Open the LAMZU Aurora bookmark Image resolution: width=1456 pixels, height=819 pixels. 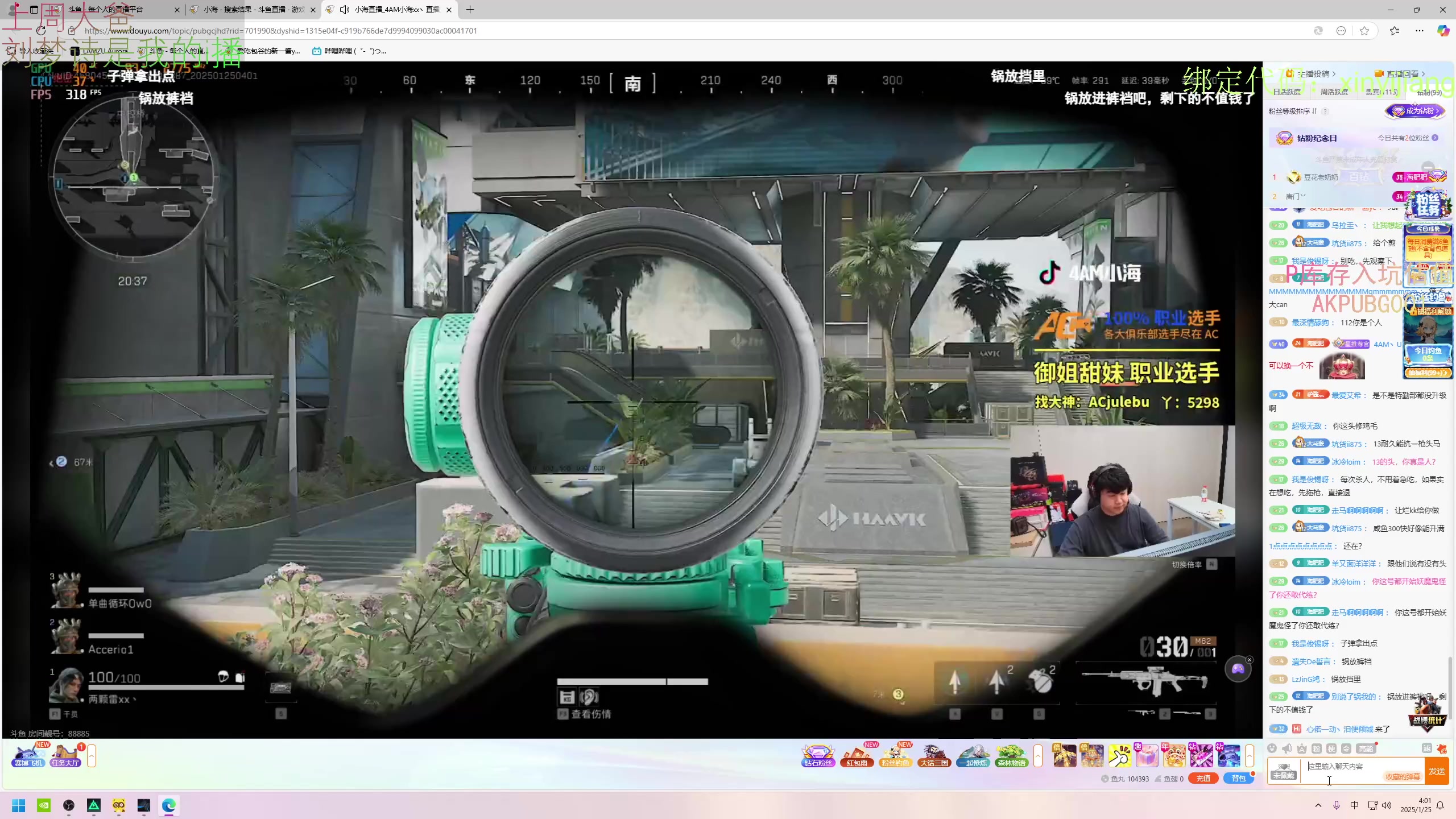(100, 51)
